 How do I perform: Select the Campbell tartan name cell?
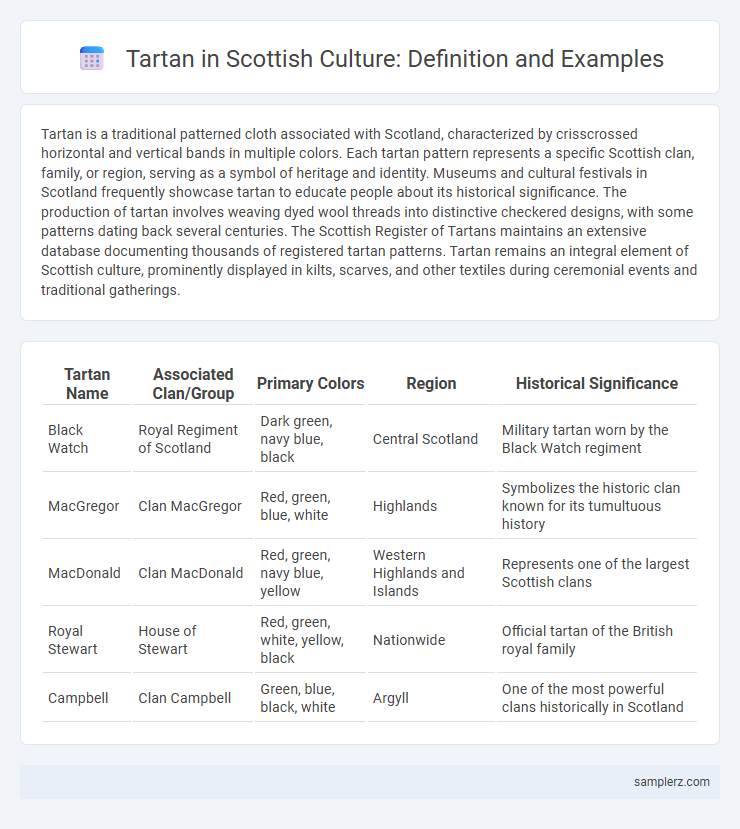click(87, 698)
